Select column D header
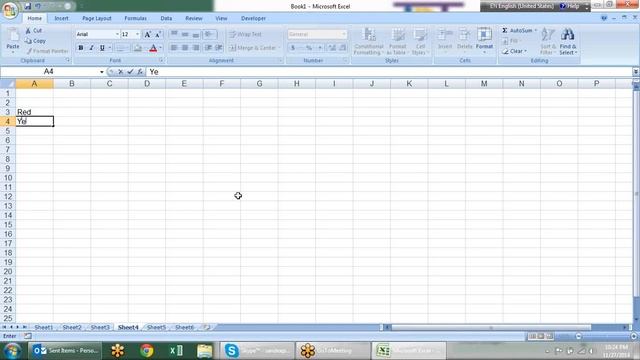The height and width of the screenshot is (360, 640). [147, 84]
